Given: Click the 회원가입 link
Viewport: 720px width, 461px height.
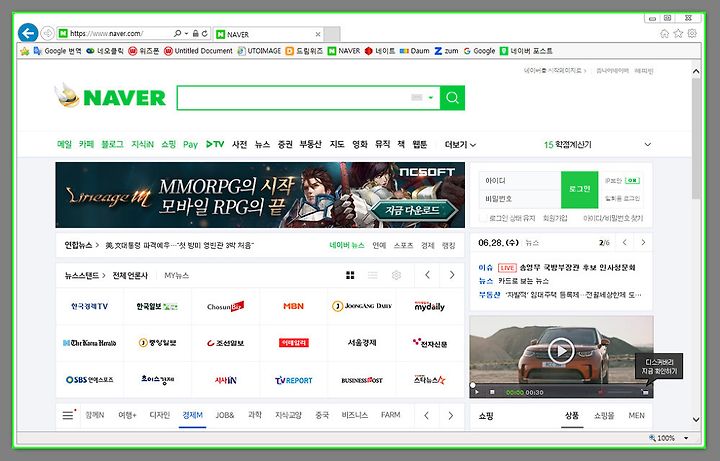Looking at the screenshot, I should point(555,219).
